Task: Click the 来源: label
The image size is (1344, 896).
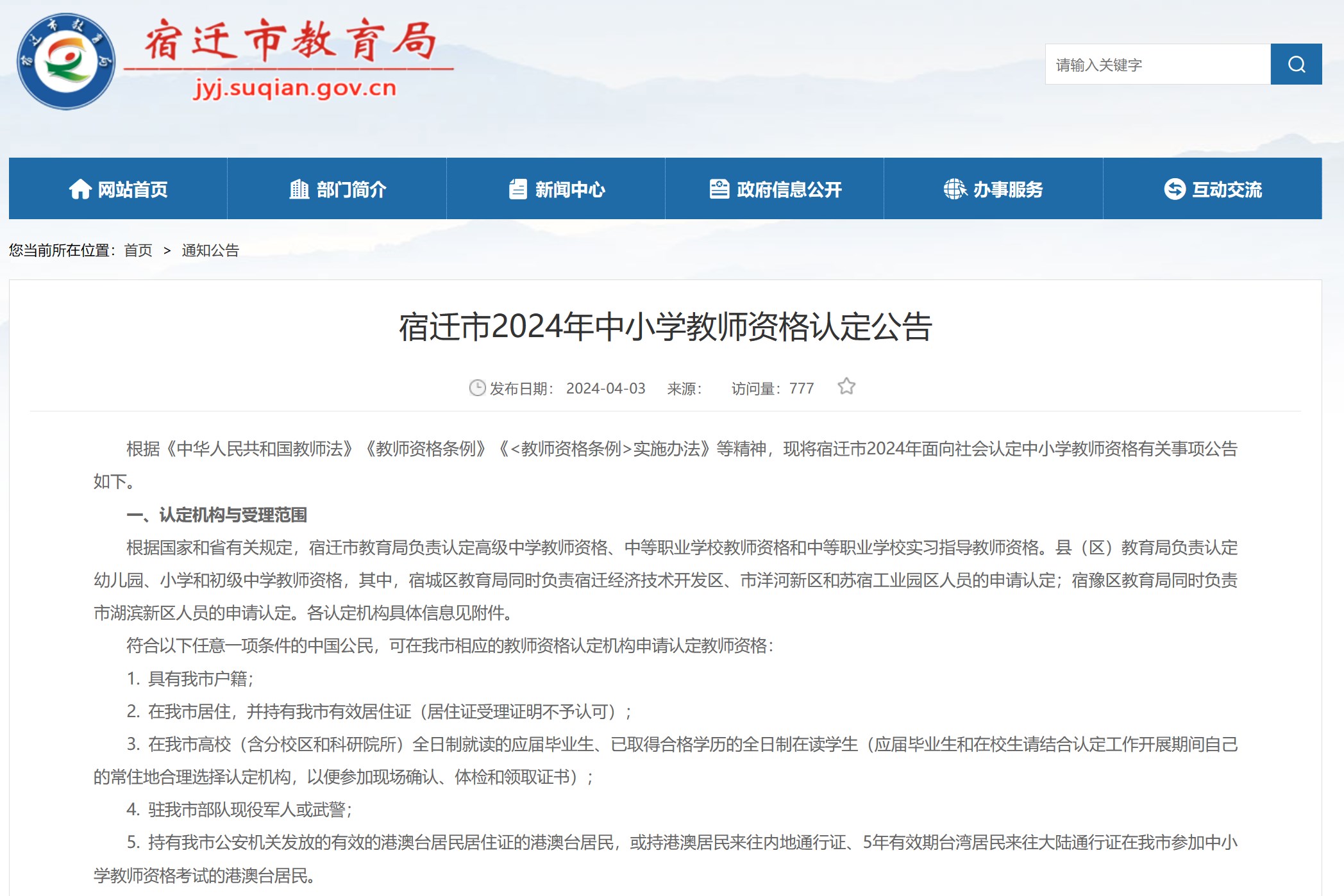Action: click(x=685, y=388)
